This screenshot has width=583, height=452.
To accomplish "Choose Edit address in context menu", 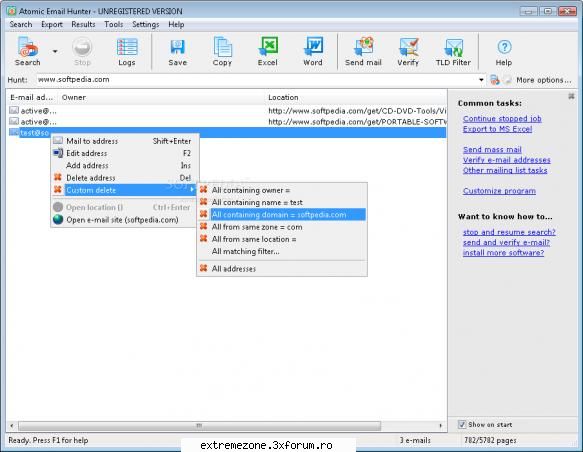I will click(123, 153).
